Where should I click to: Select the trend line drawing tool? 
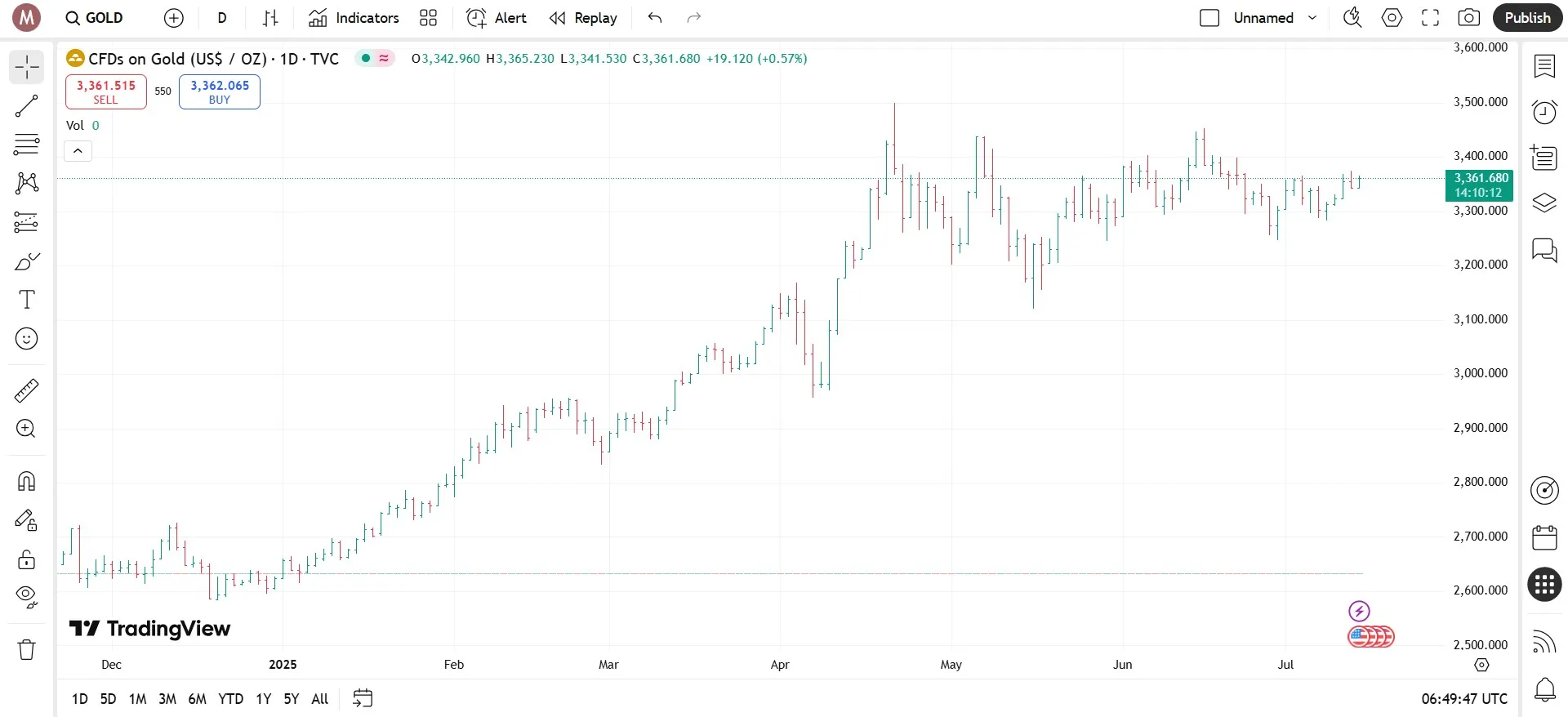tap(27, 106)
